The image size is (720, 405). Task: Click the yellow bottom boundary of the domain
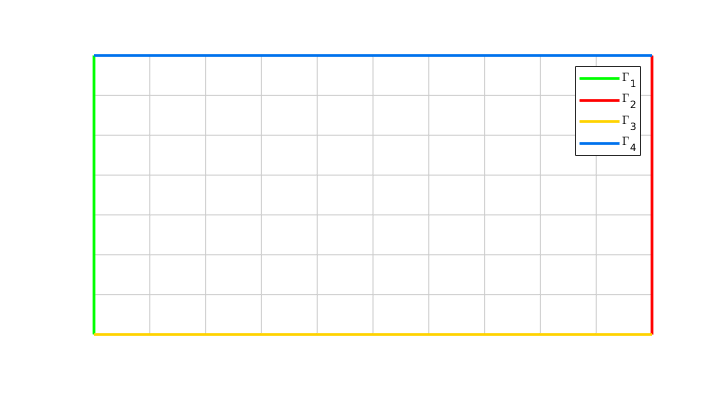(373, 334)
